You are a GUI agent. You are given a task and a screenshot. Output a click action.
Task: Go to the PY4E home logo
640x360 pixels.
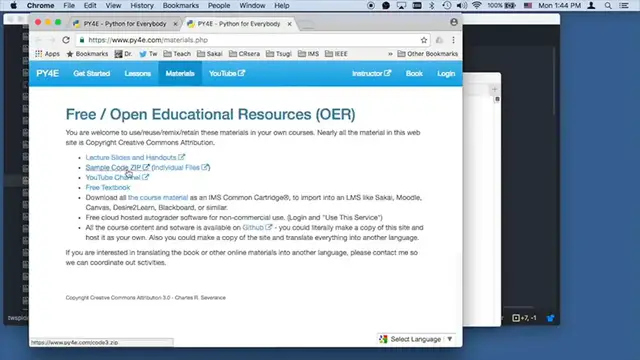pos(47,73)
